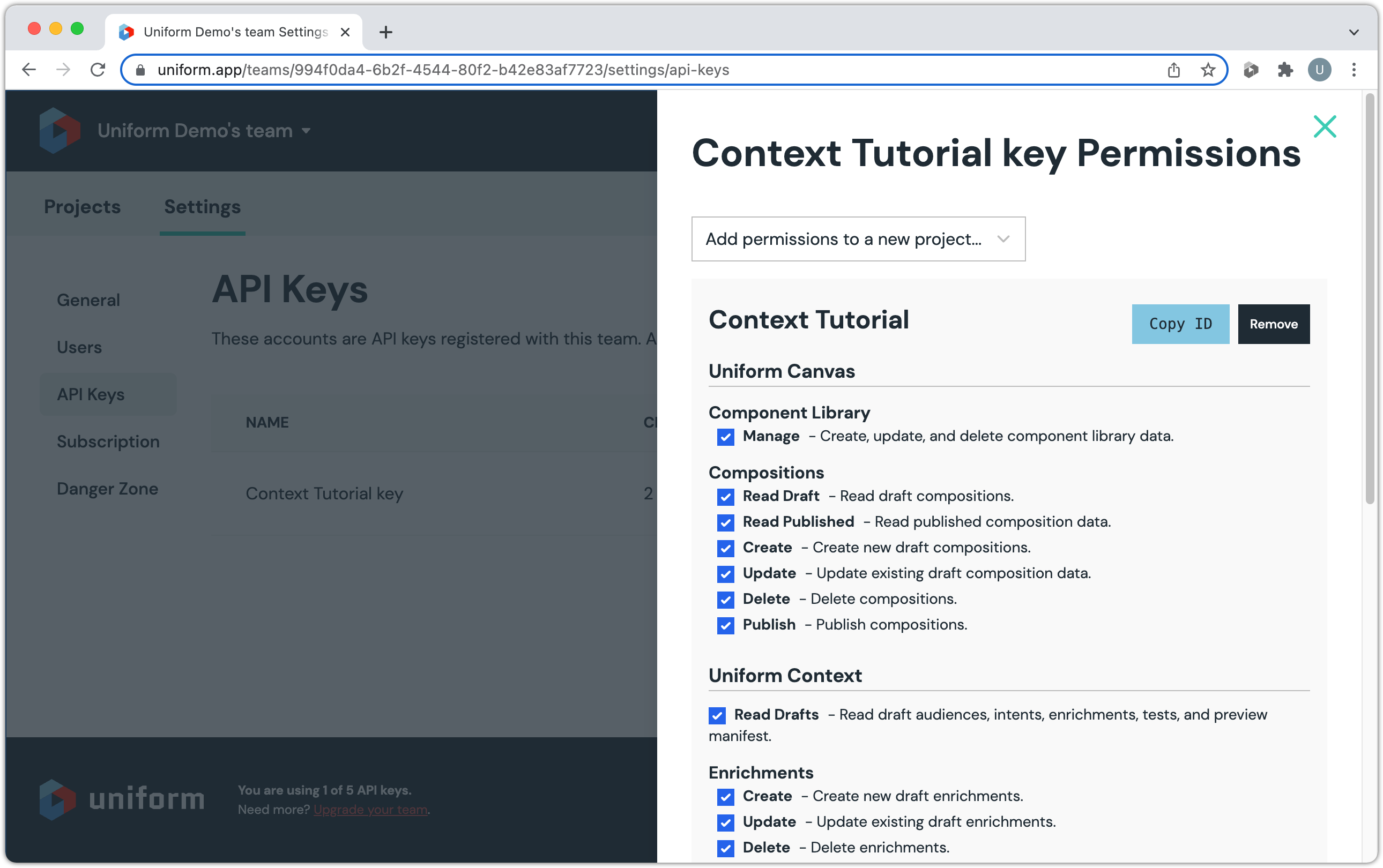The height and width of the screenshot is (868, 1383).
Task: Click the browser reload icon
Action: pyautogui.click(x=98, y=70)
